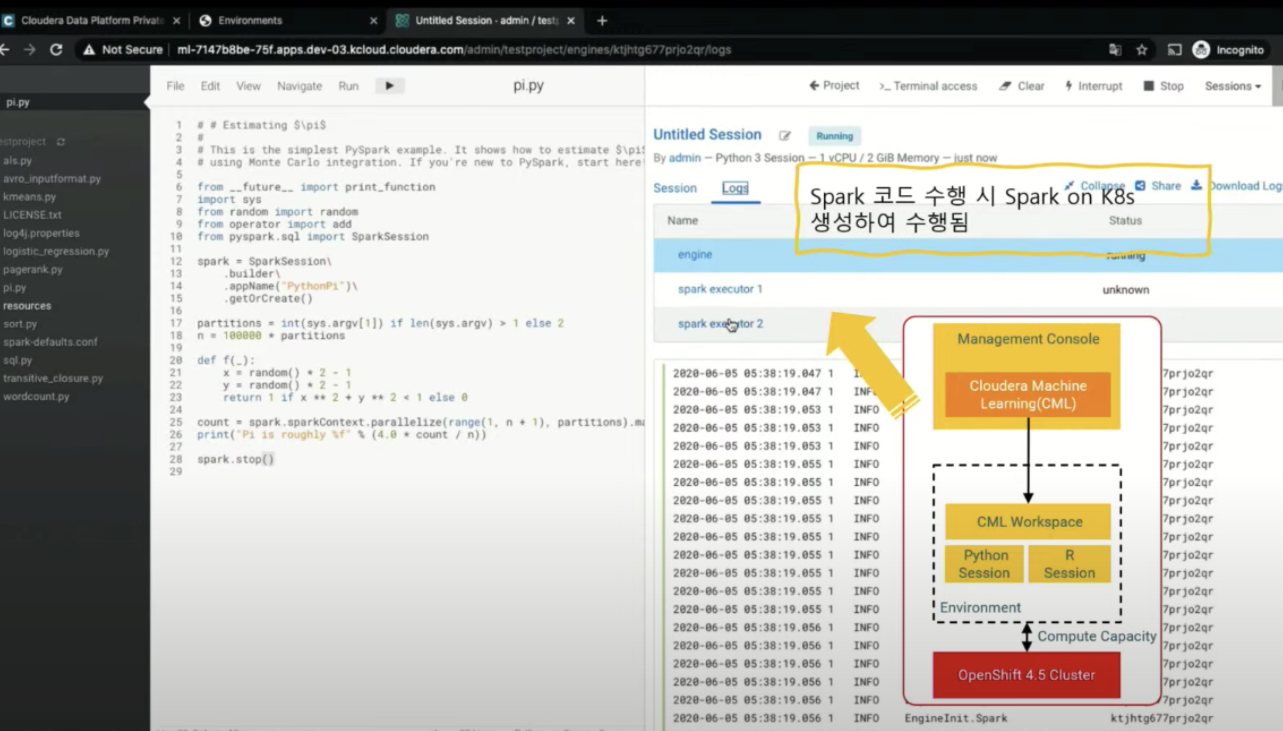
Task: Open sort.py file
Action: point(20,324)
